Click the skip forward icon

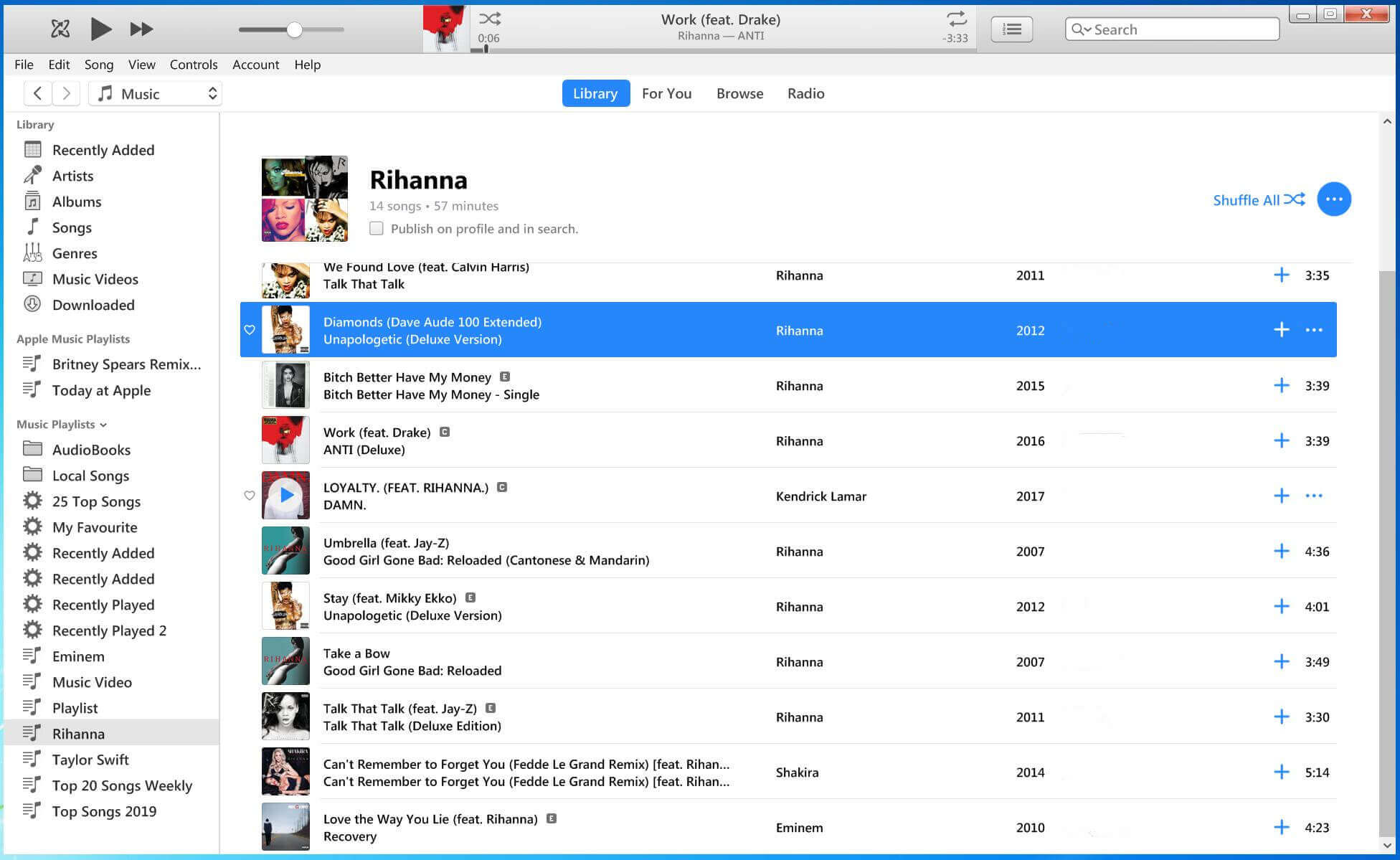point(141,28)
